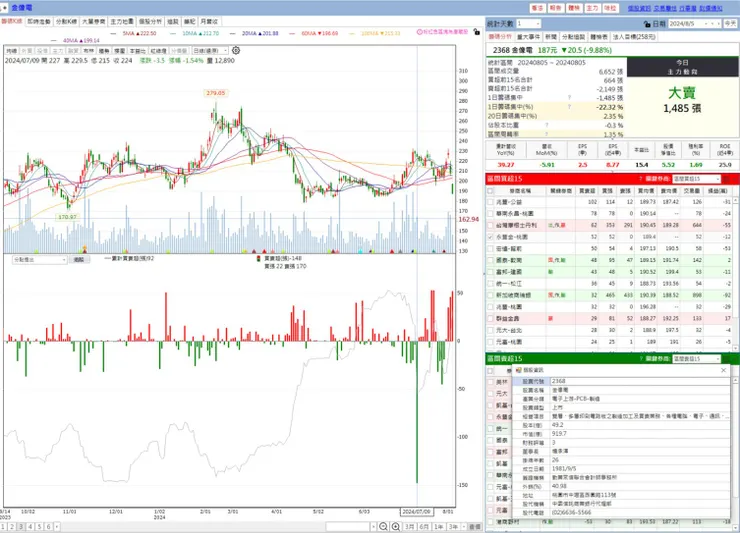Expand the arrow after chart page 6
Viewport: 740px width, 533px height.
click(59, 526)
